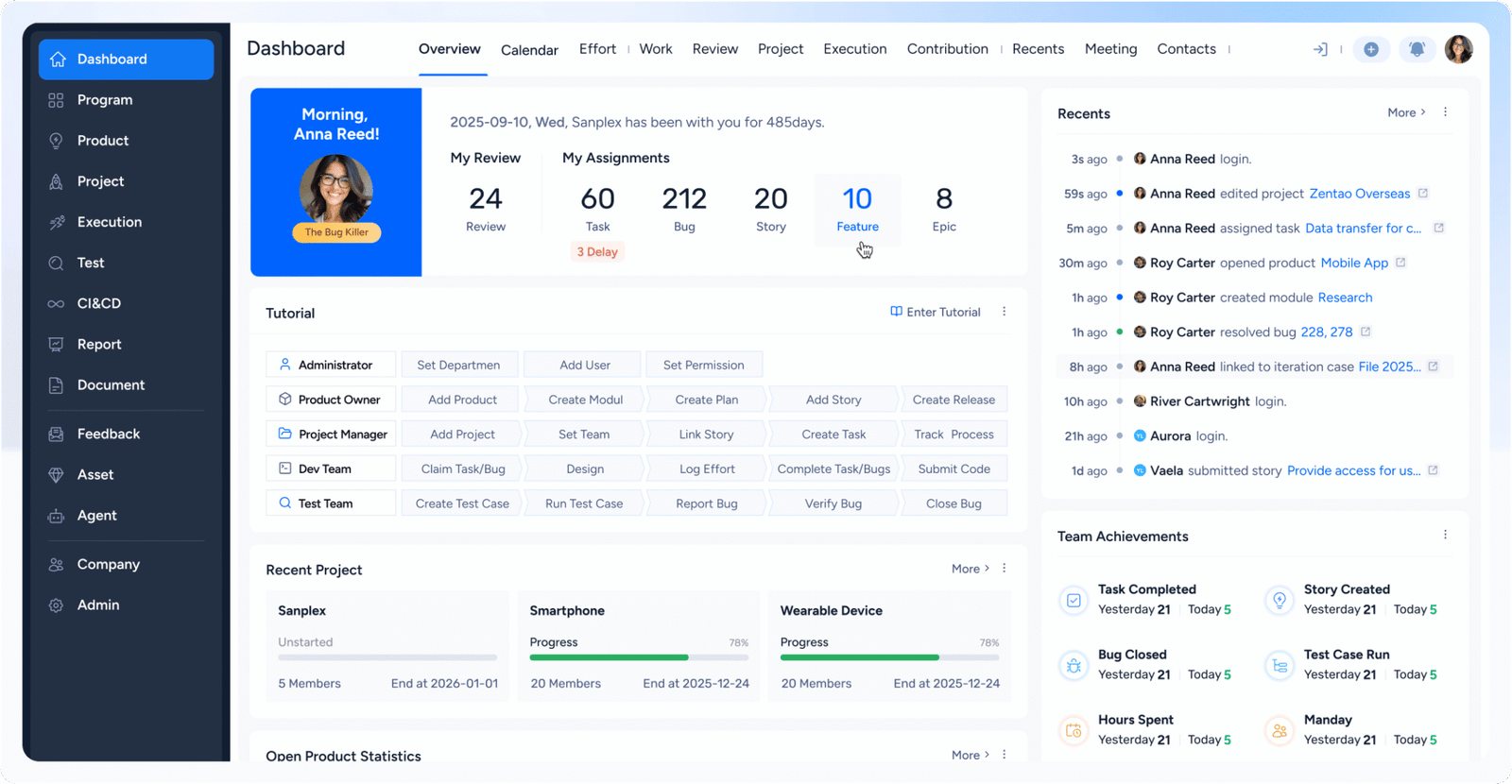Click the Wearable Device progress bar

click(889, 657)
